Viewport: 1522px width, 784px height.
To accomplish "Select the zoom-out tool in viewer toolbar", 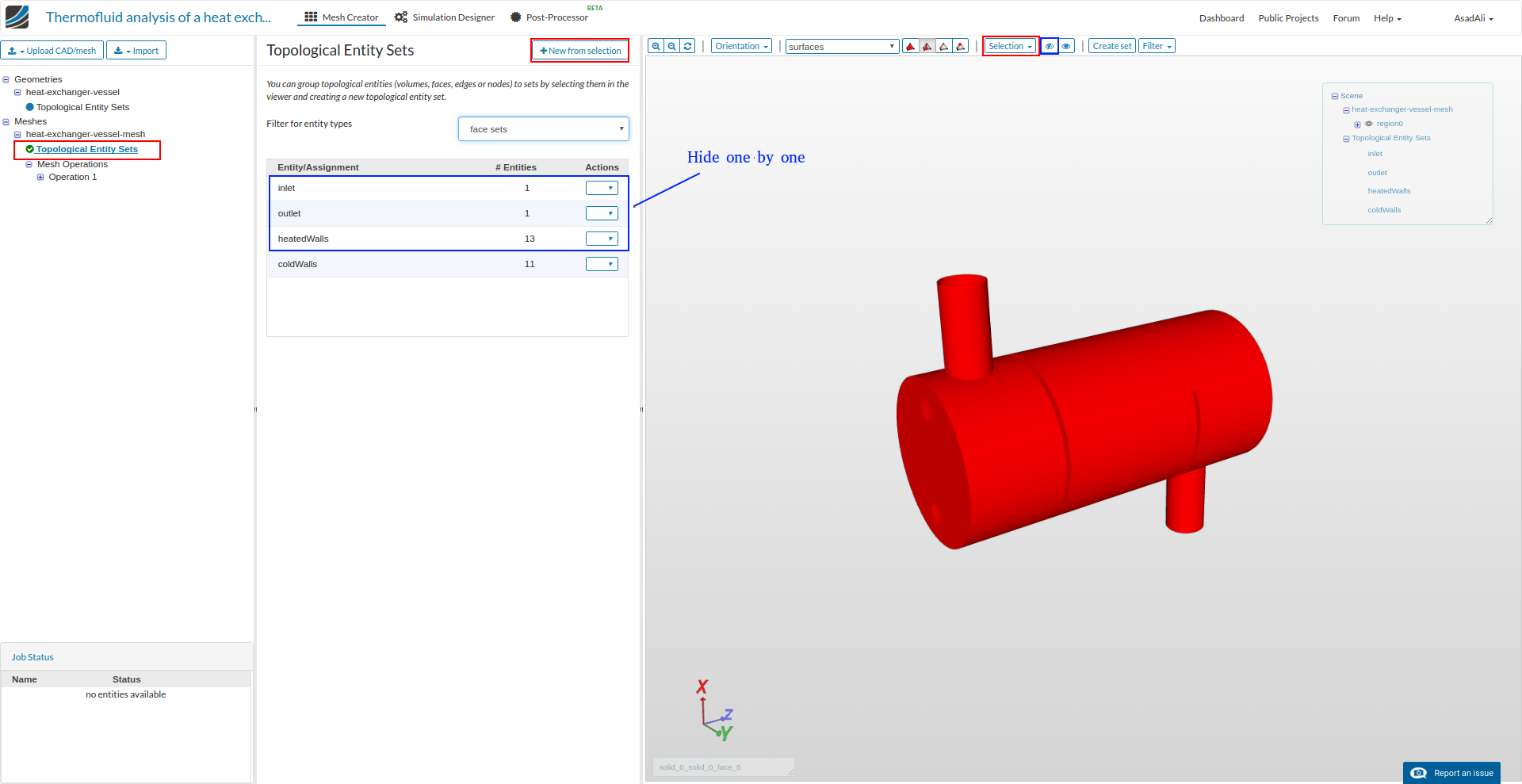I will click(x=671, y=46).
